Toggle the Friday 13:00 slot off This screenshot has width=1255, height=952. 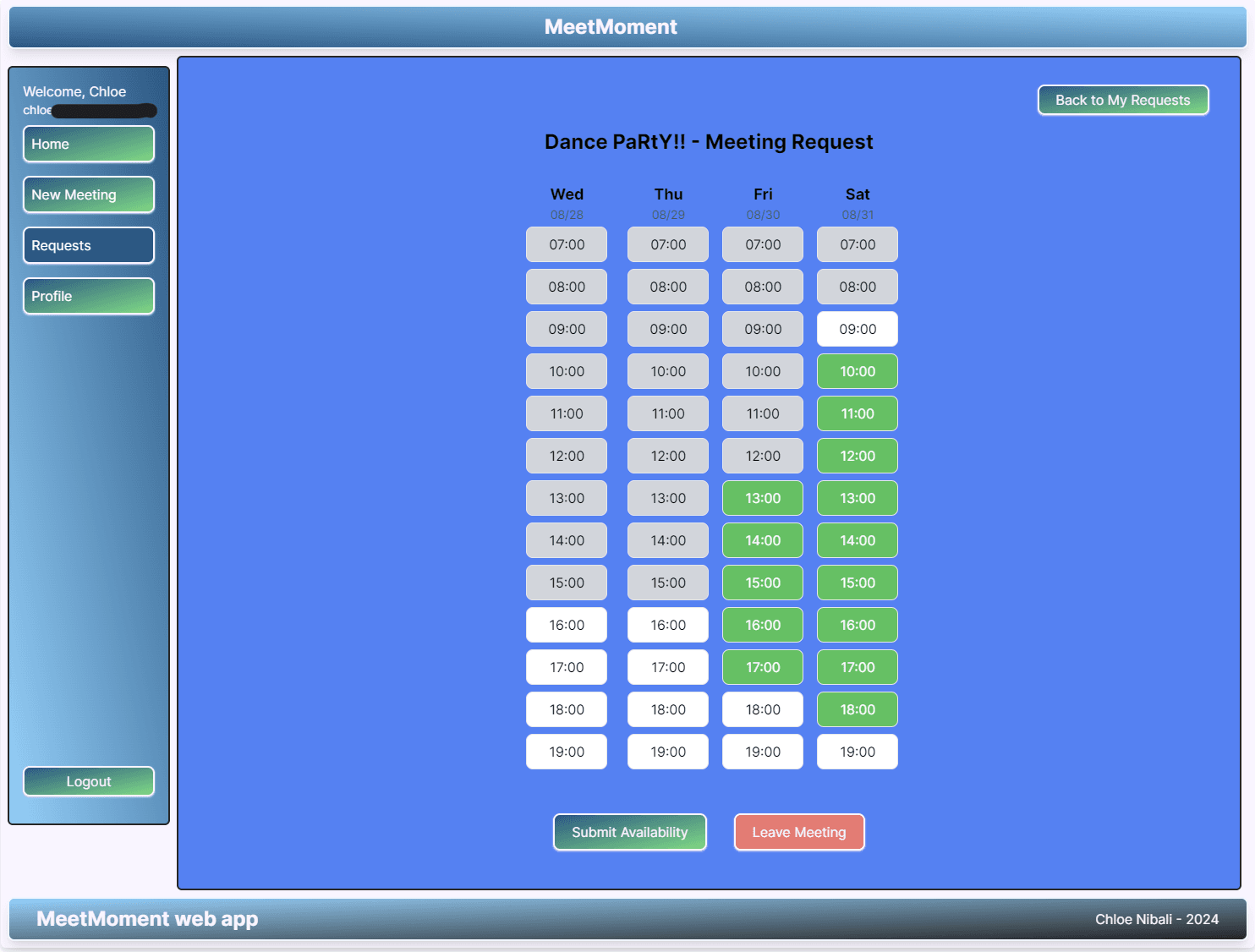point(762,498)
